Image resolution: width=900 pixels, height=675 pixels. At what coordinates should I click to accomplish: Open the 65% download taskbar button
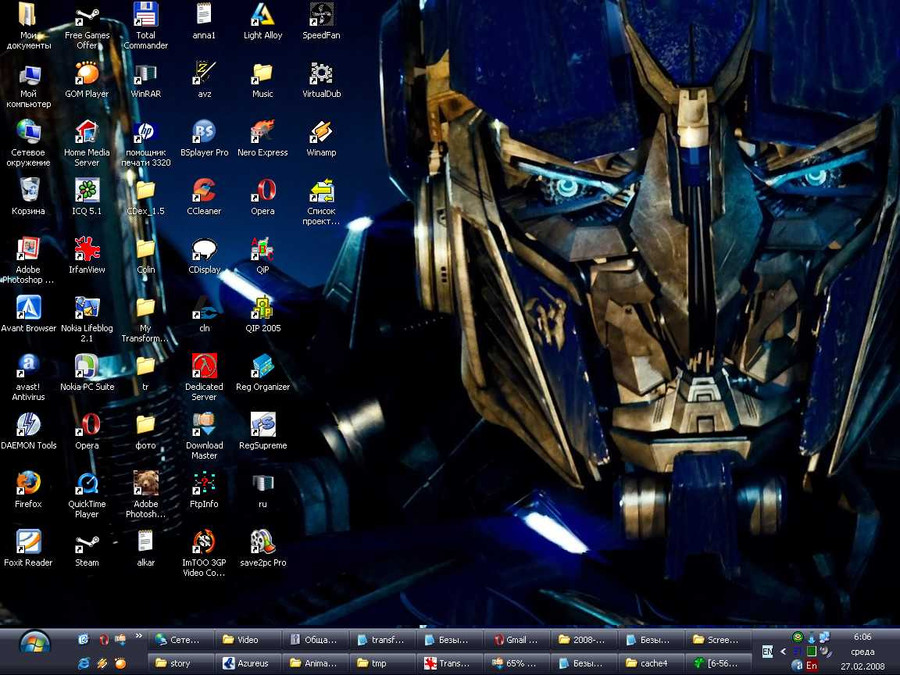[517, 663]
